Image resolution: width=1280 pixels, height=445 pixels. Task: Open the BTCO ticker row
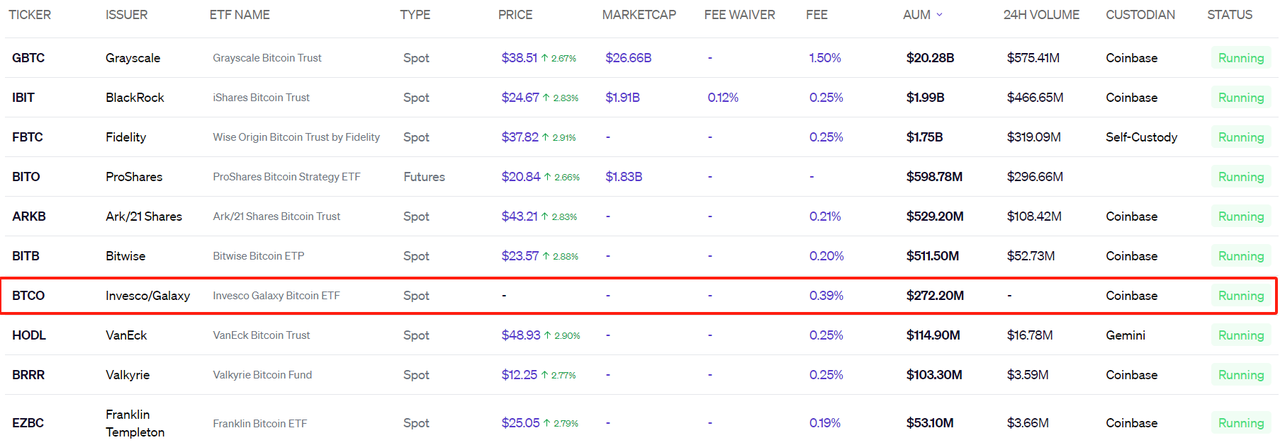28,296
